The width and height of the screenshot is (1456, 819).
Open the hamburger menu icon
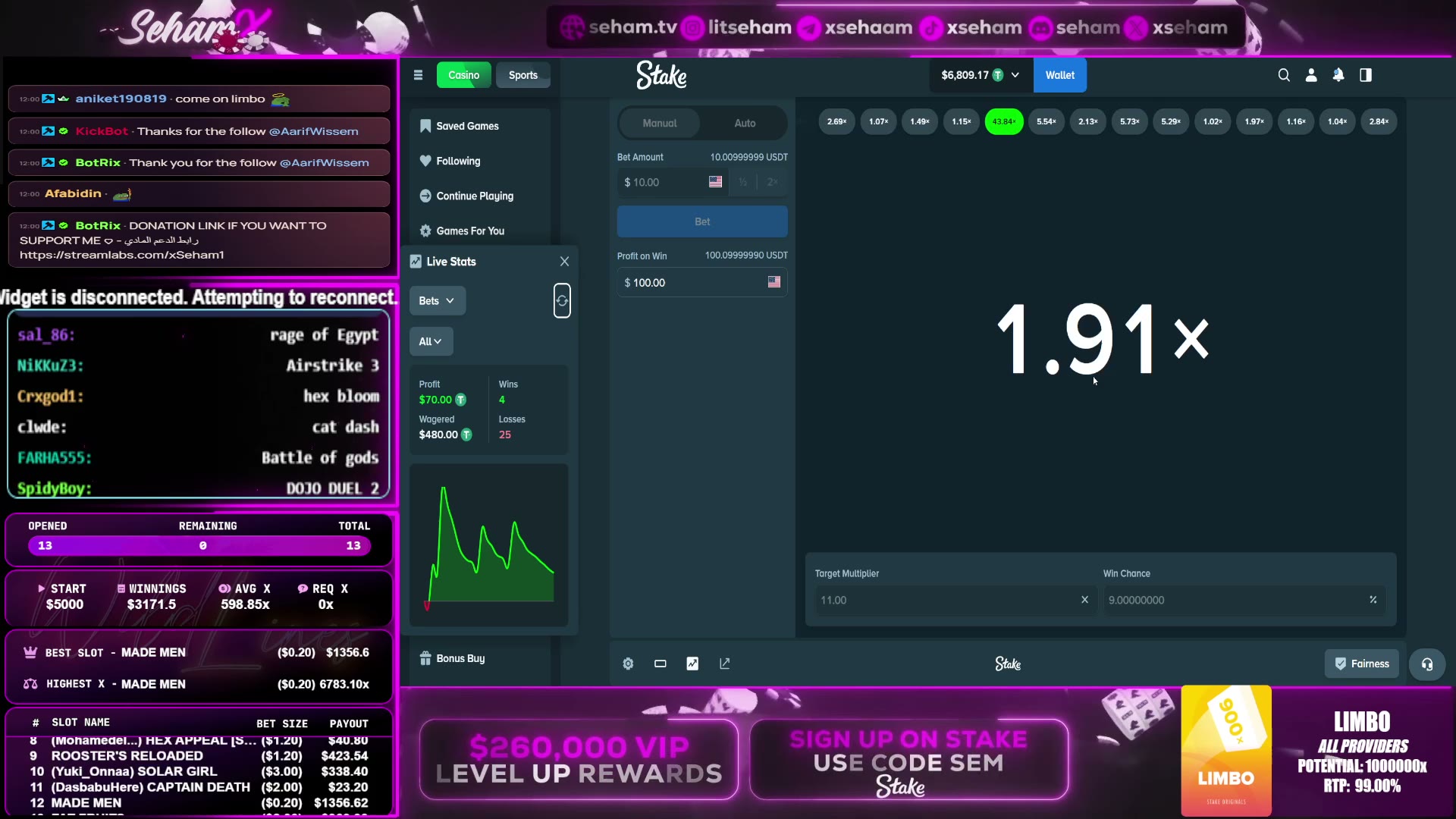(418, 75)
